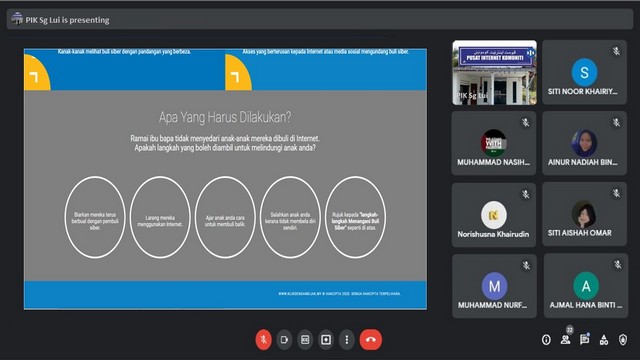Turn on the camera button
Screen dimensions: 640x360
[x=284, y=340]
